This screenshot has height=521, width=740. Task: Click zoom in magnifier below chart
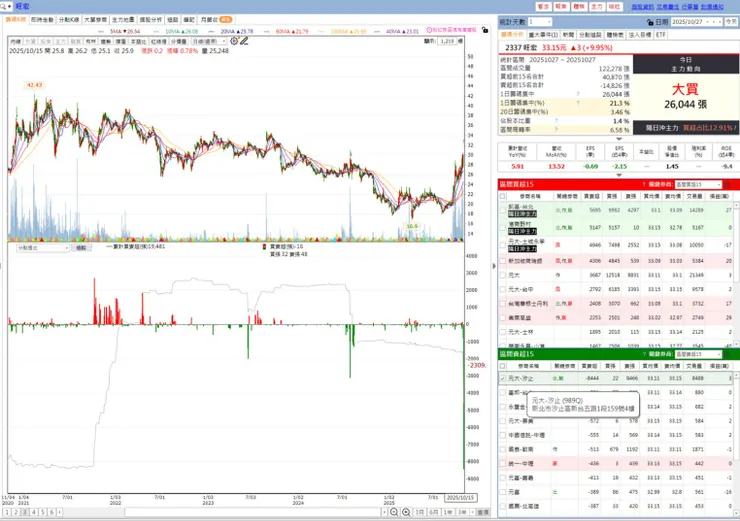click(406, 512)
